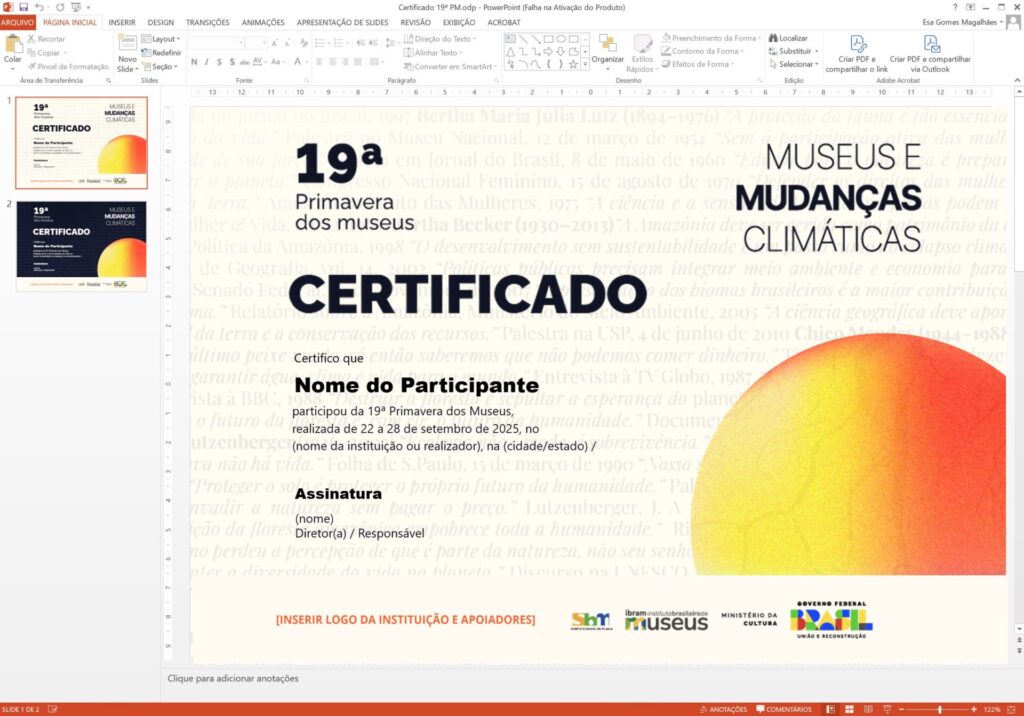Click the Colar (paste) icon
The image size is (1024, 716).
point(13,47)
